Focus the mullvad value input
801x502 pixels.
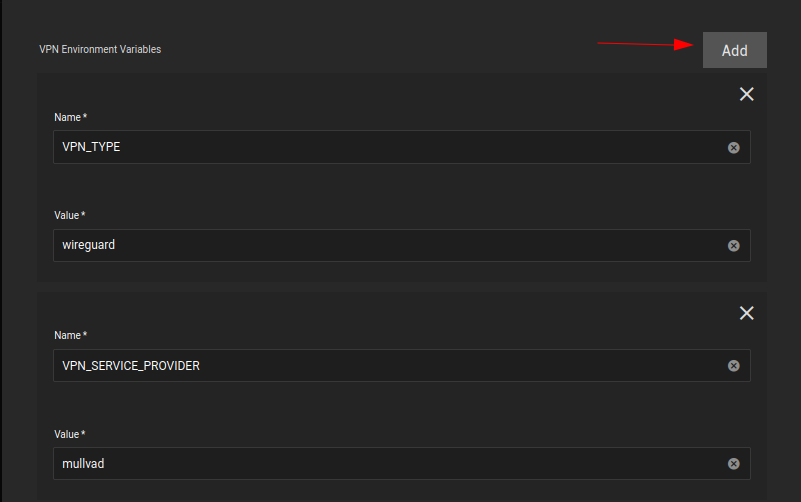pos(380,464)
